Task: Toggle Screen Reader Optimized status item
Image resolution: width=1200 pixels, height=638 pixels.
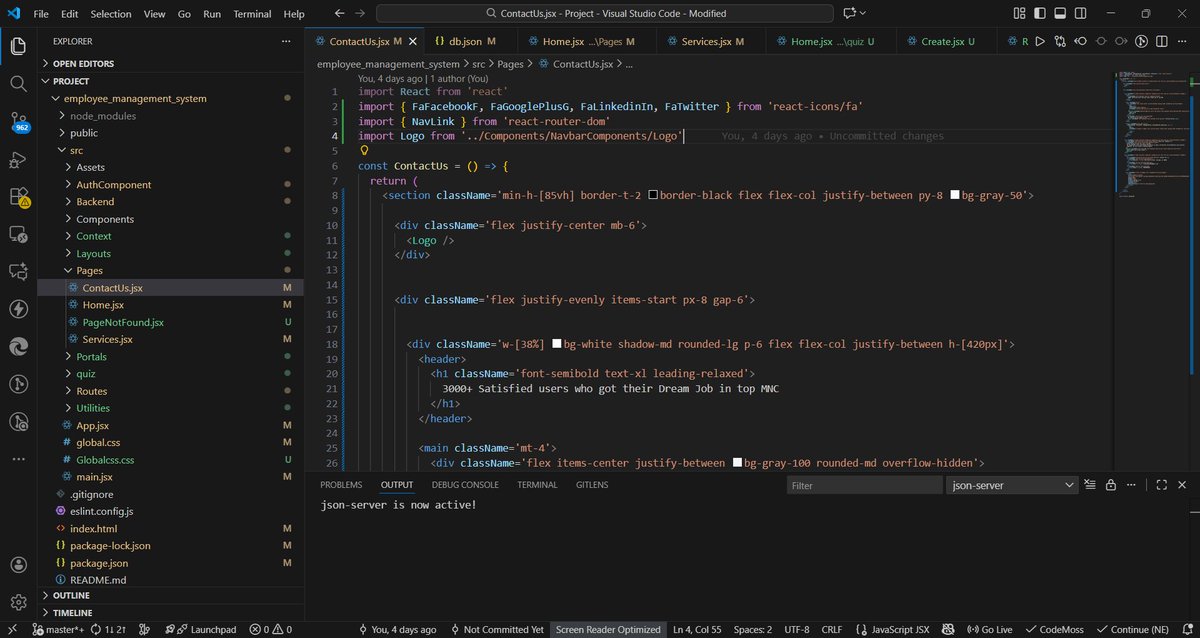Action: 609,629
